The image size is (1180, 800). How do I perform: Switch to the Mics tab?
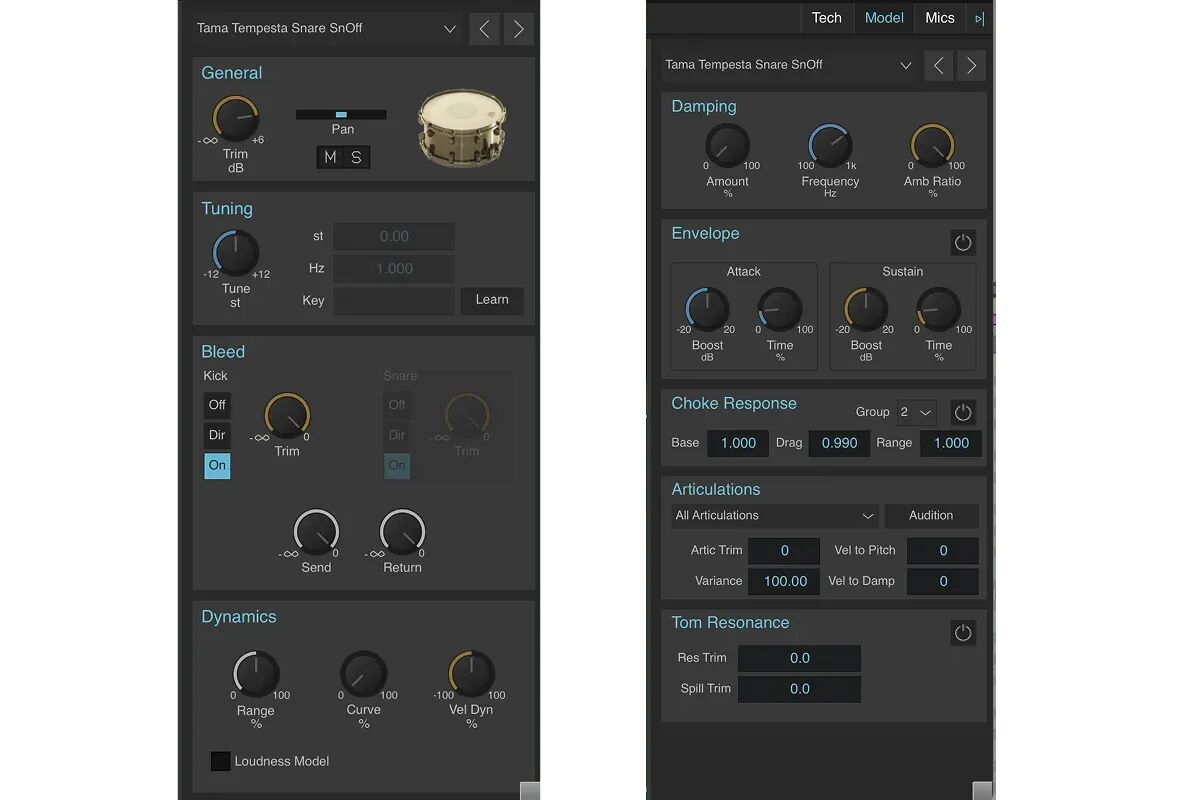(939, 18)
